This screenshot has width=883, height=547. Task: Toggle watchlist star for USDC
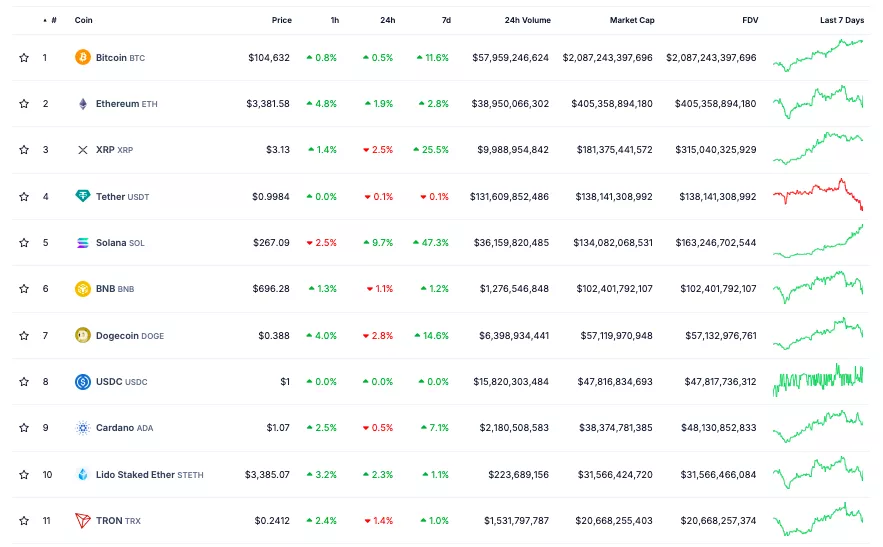point(24,382)
